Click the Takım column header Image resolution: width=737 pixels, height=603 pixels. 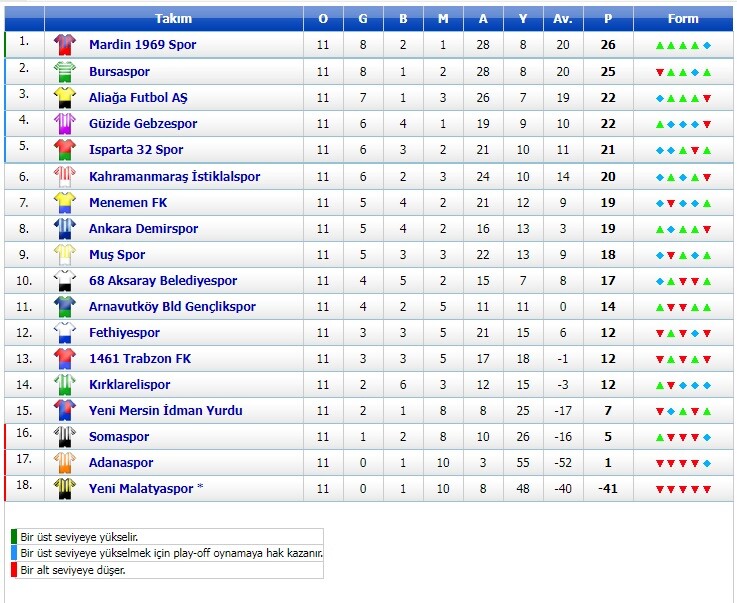click(174, 19)
